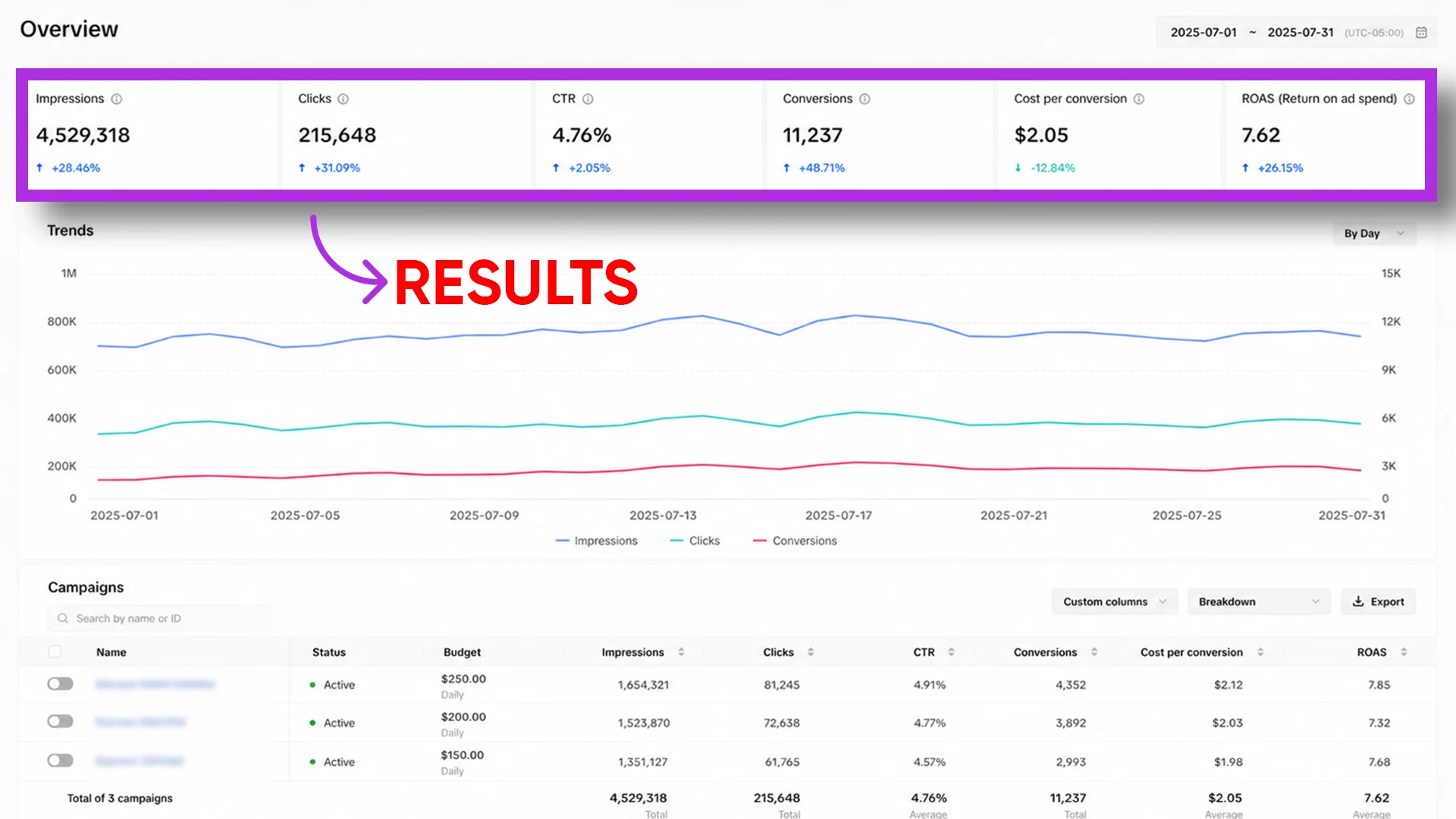Open the Breakdown dropdown
This screenshot has width=1456, height=819.
1259,601
